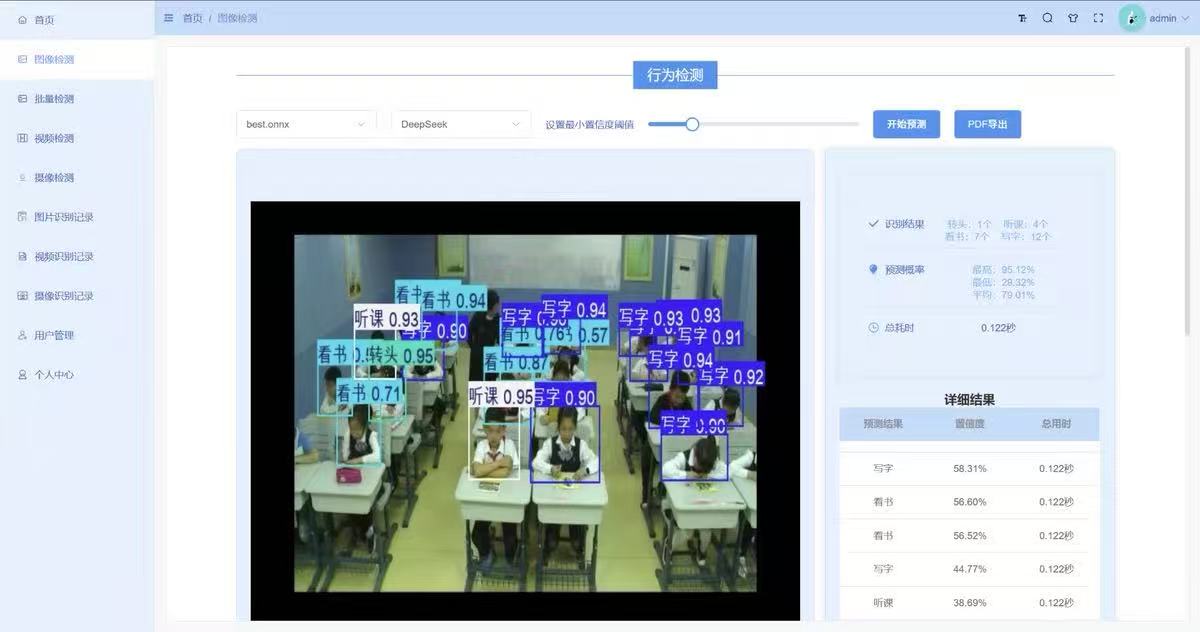Click the page vertical scrollbar
The width and height of the screenshot is (1200, 632).
[x=1187, y=190]
